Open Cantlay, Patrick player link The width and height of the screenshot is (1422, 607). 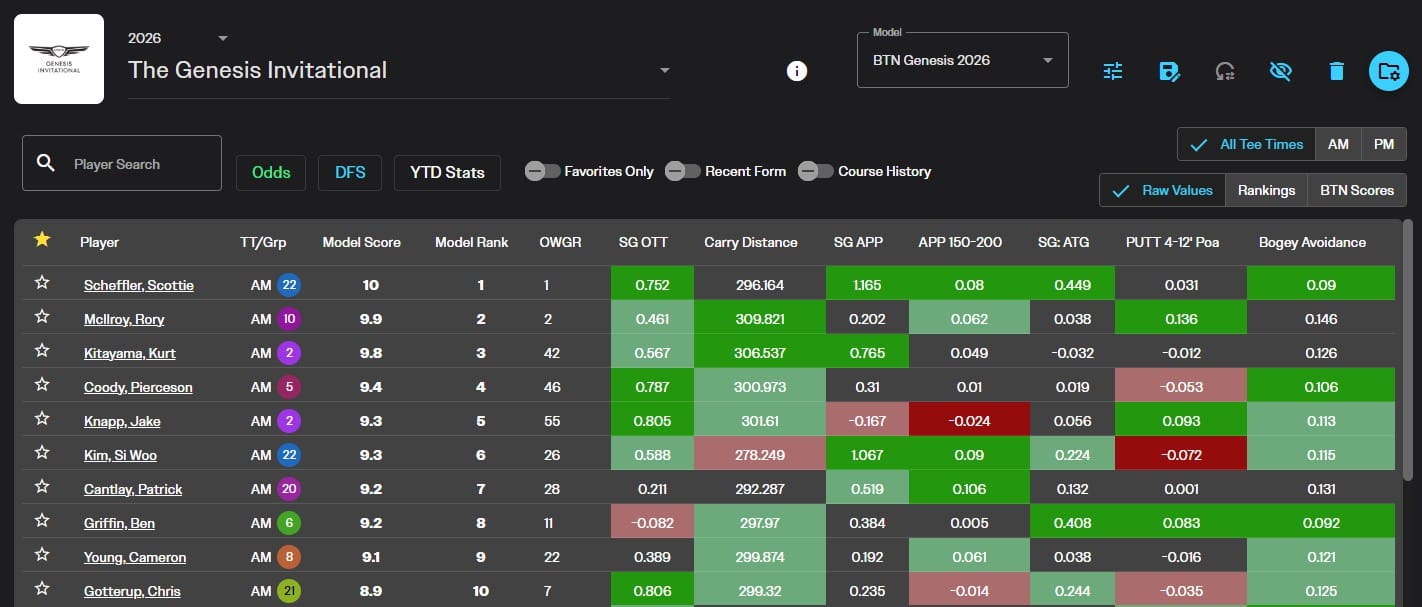(x=133, y=489)
